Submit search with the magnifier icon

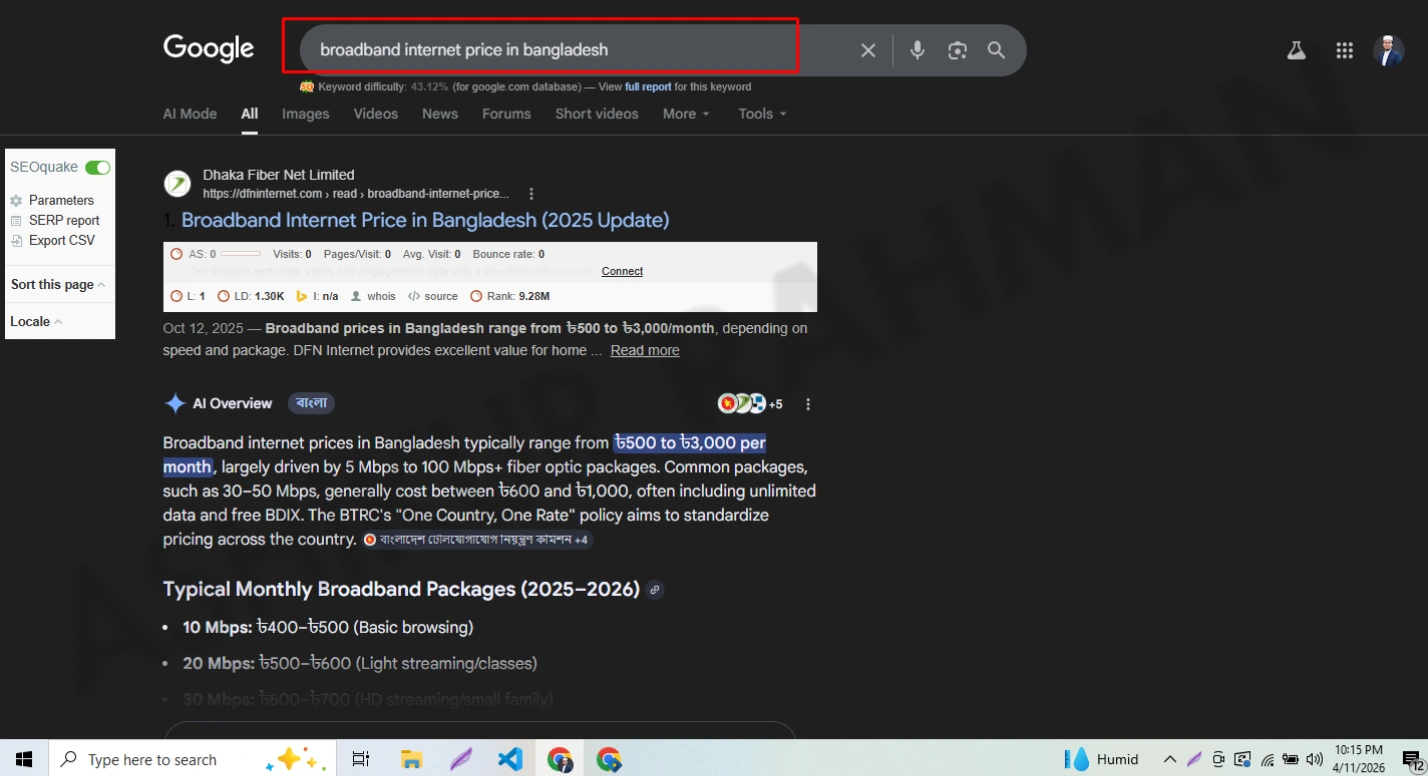click(x=996, y=50)
